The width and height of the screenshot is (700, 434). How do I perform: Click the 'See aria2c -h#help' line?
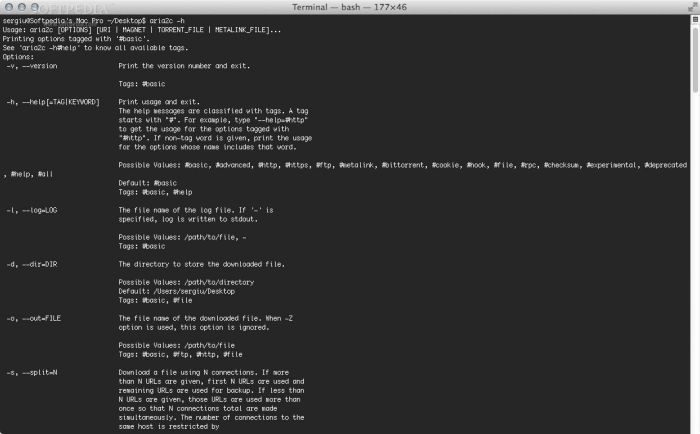pos(96,48)
